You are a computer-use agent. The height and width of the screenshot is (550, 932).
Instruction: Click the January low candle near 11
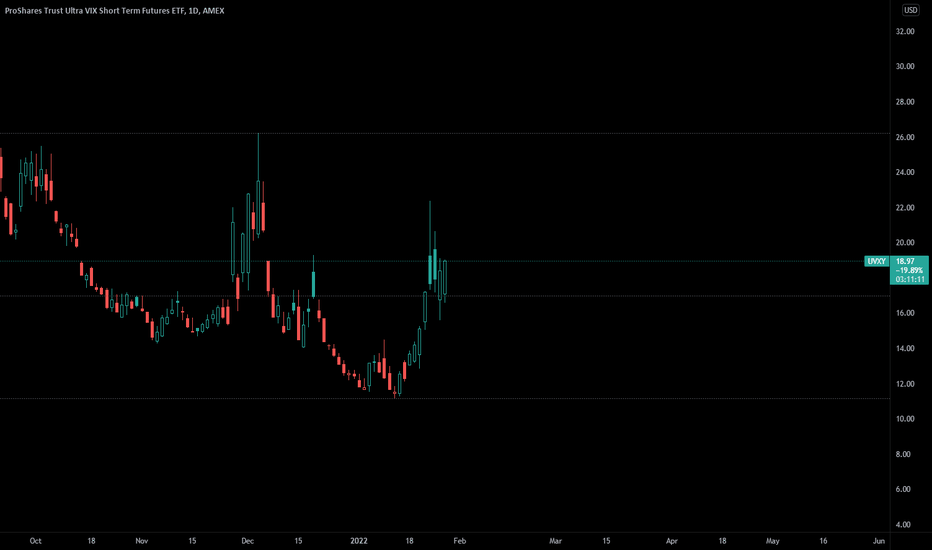[394, 392]
